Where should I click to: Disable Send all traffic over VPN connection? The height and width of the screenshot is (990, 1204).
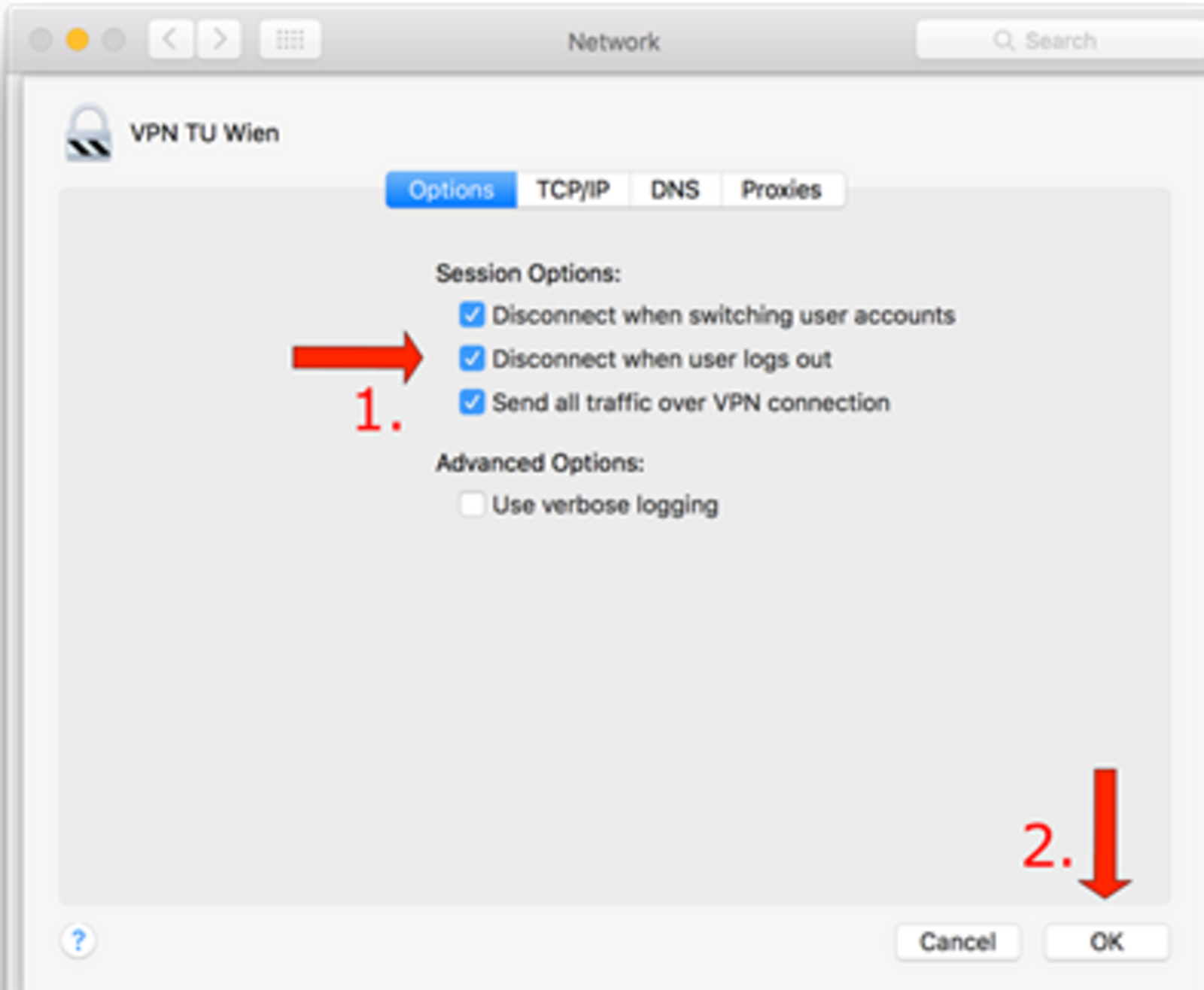[472, 402]
